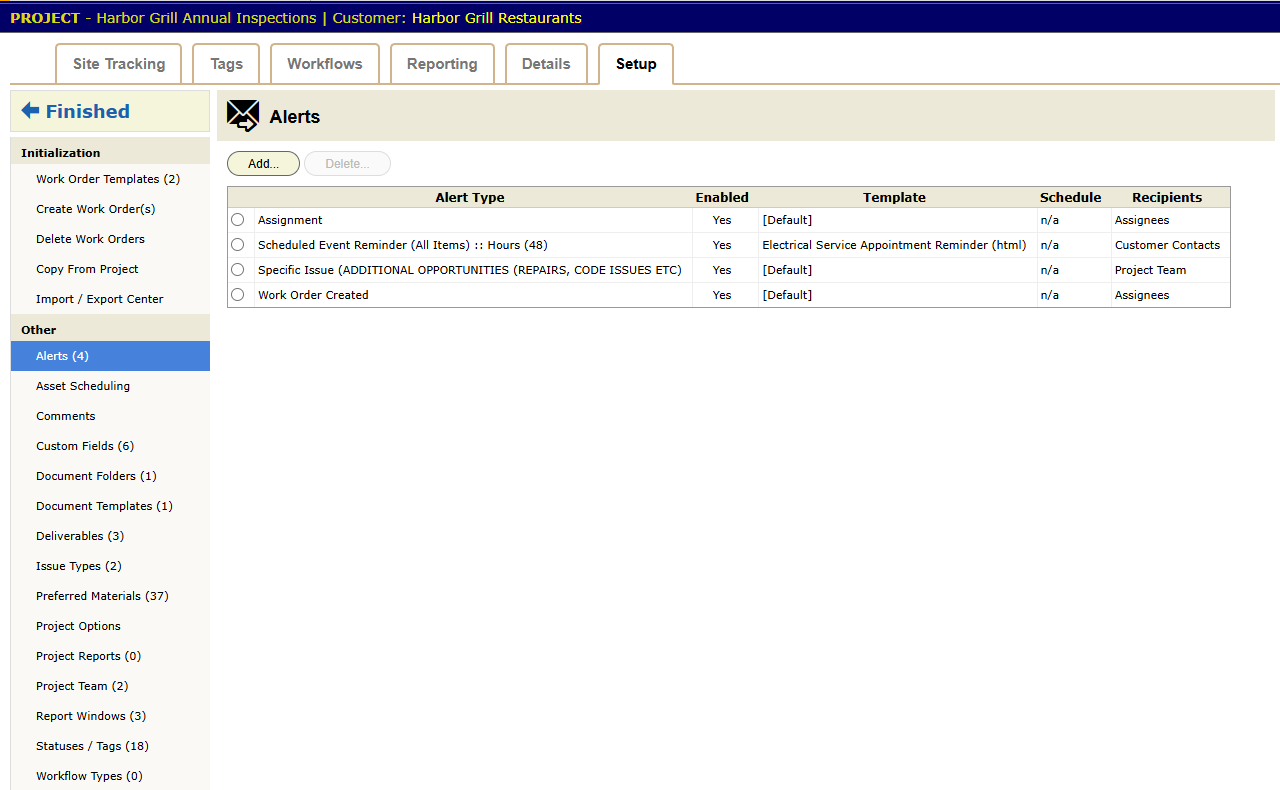Click the Finished back arrow icon
Image resolution: width=1280 pixels, height=790 pixels.
30,111
